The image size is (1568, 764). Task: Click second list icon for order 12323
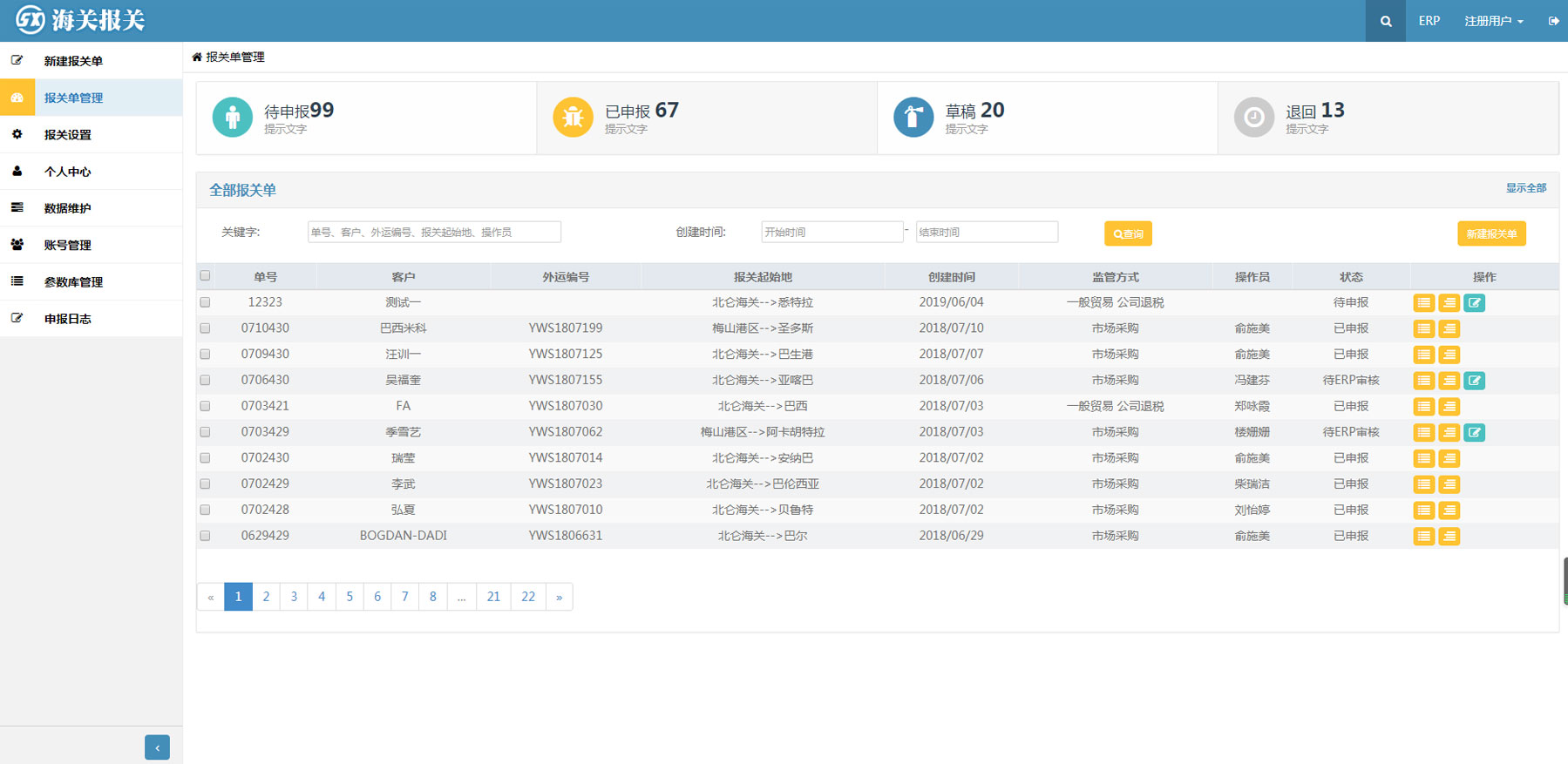click(1449, 303)
